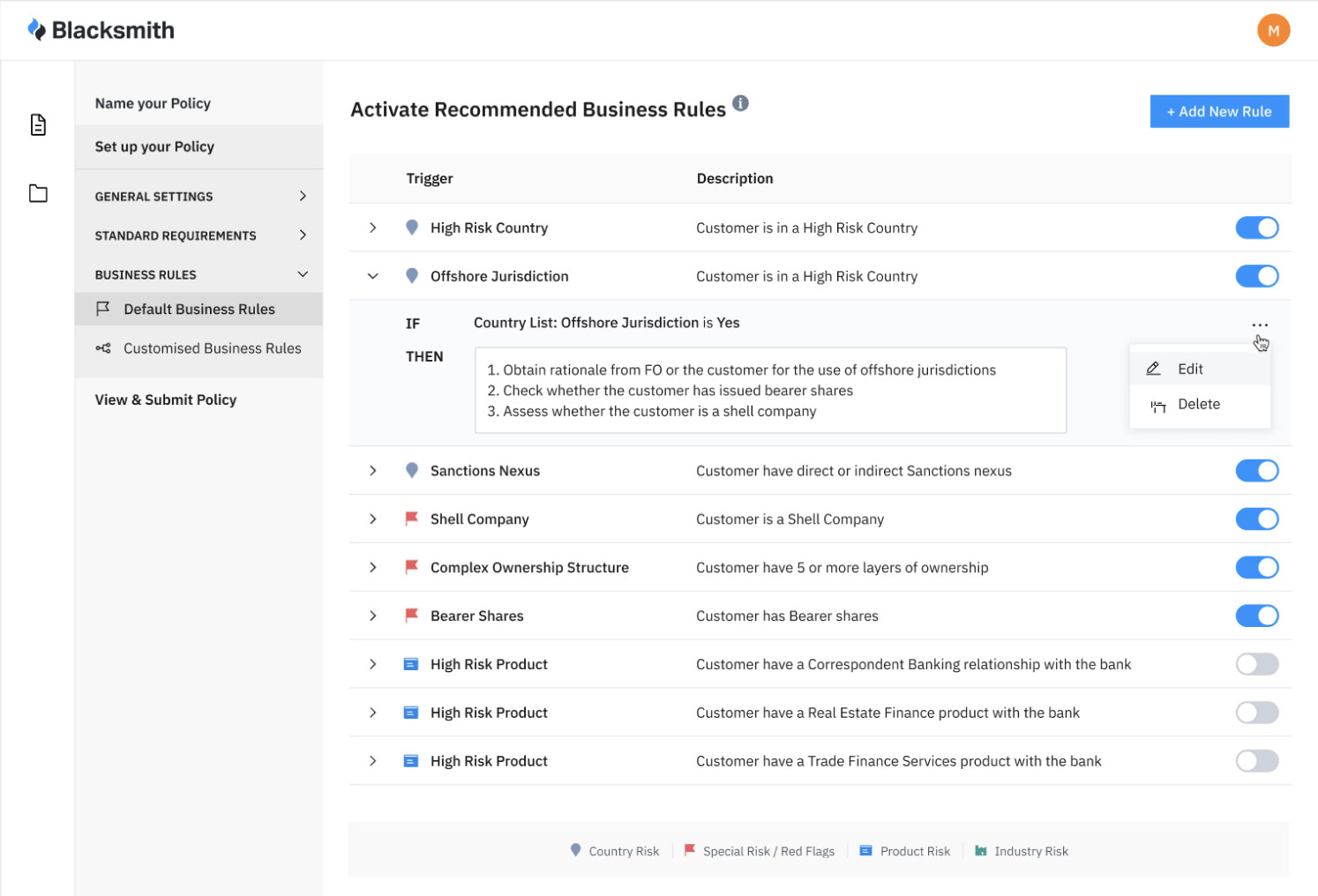Collapse the Offshore Jurisdiction rule row
This screenshot has height=896, width=1318.
click(x=373, y=276)
